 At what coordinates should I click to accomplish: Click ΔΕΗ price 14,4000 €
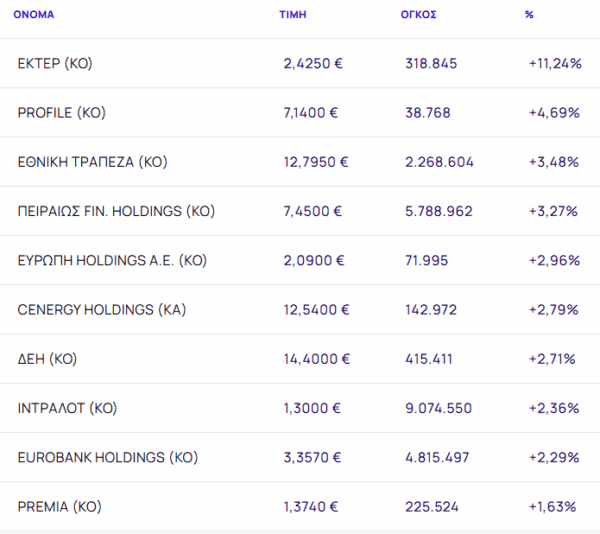pyautogui.click(x=317, y=359)
